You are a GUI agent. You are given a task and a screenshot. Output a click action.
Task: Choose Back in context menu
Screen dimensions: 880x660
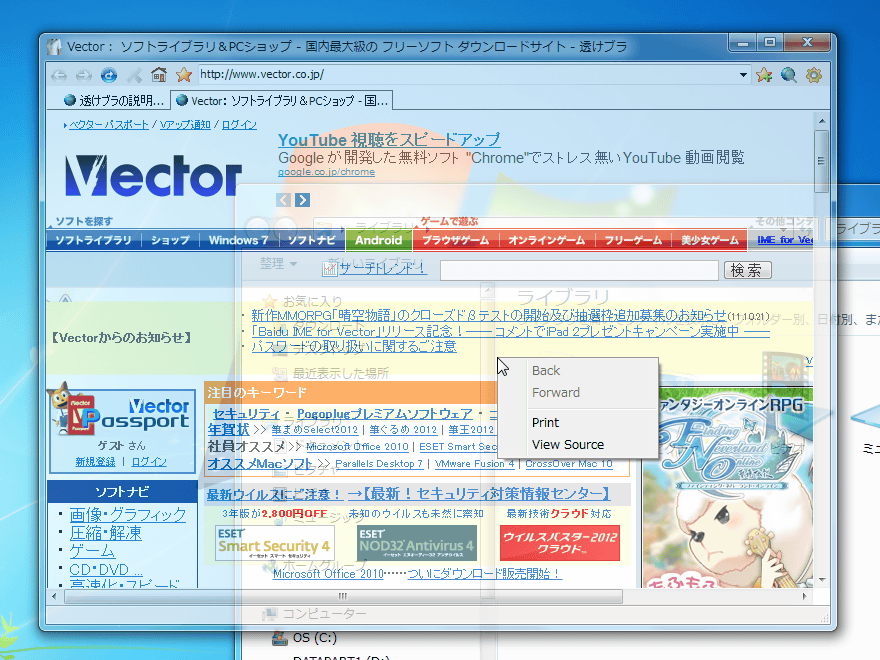coord(578,370)
